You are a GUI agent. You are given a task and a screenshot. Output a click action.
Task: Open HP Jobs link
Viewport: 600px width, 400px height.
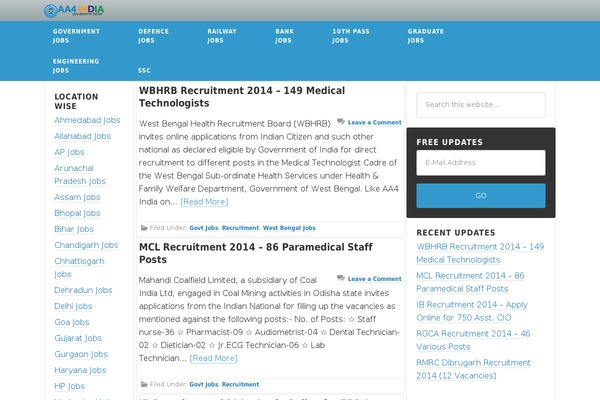[x=70, y=386]
